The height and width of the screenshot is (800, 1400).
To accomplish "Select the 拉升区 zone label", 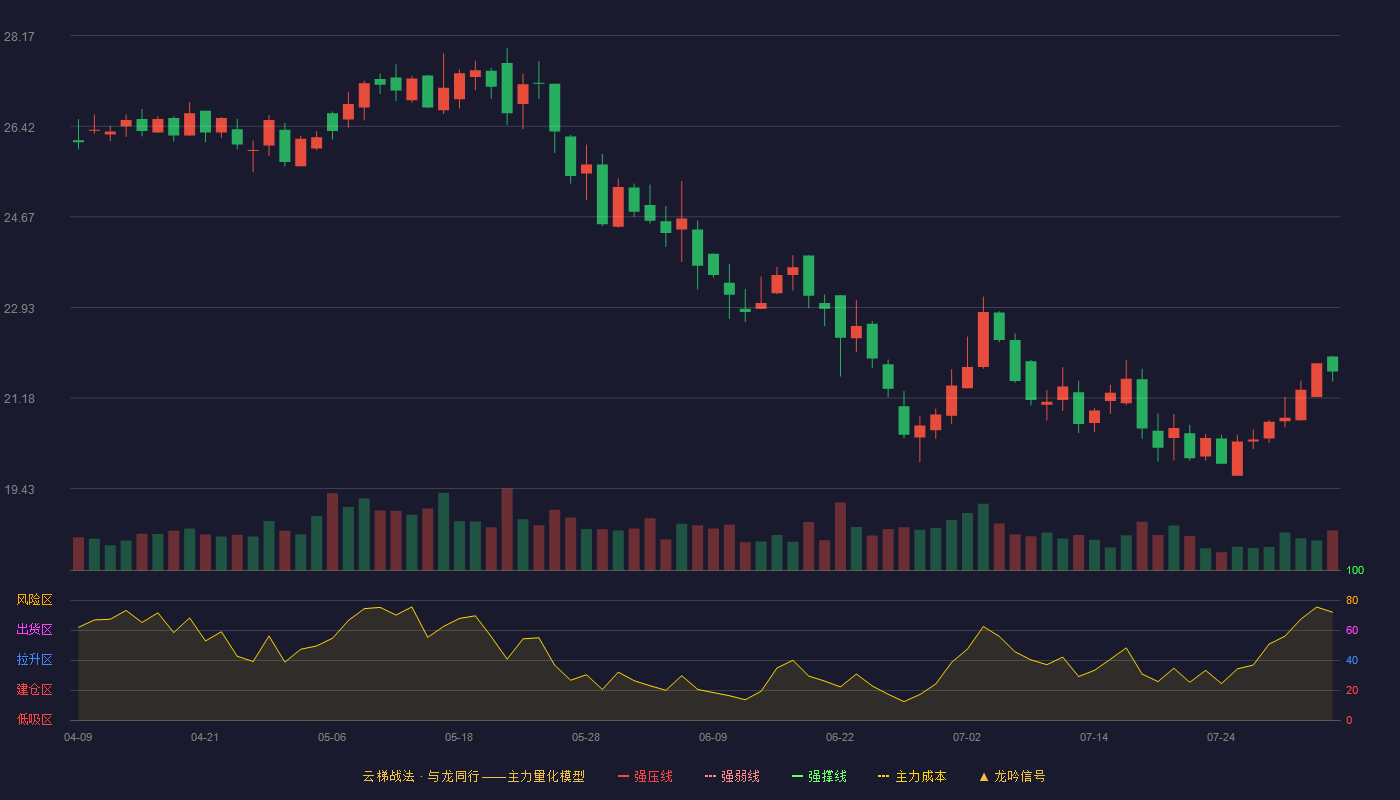I will (x=34, y=660).
